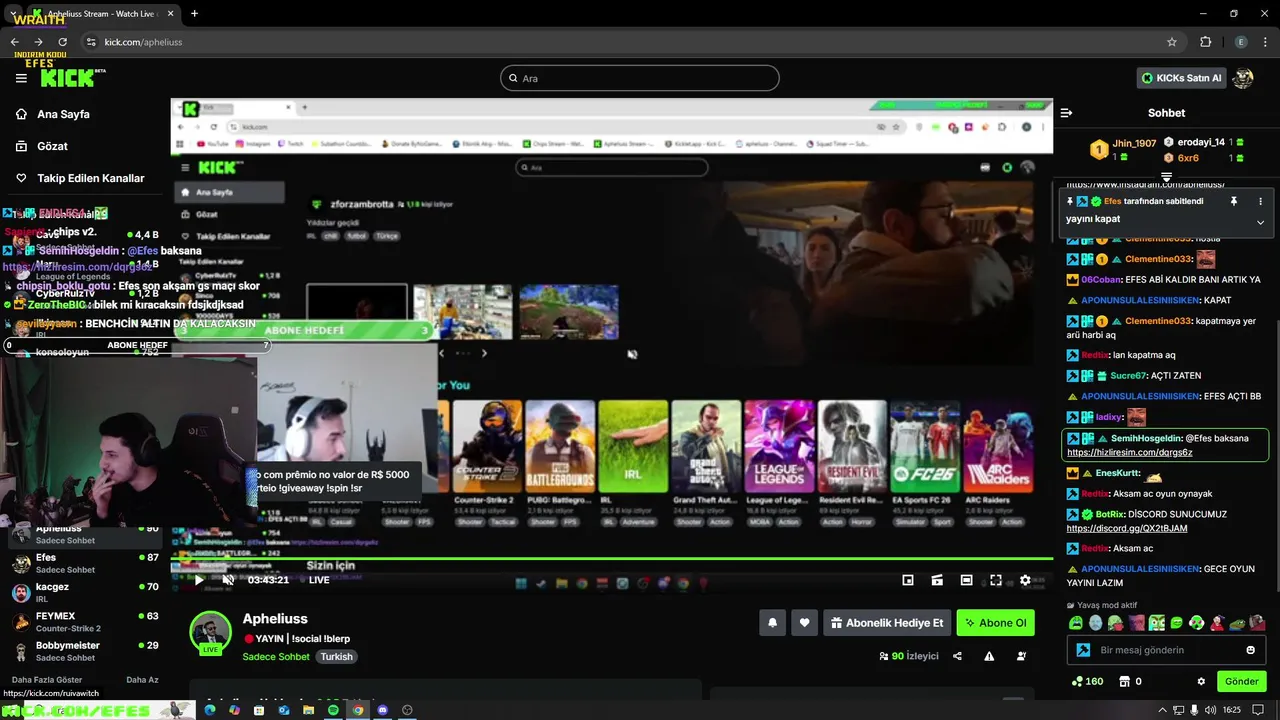1280x720 pixels.
Task: Play the stream with the play button
Action: [198, 580]
